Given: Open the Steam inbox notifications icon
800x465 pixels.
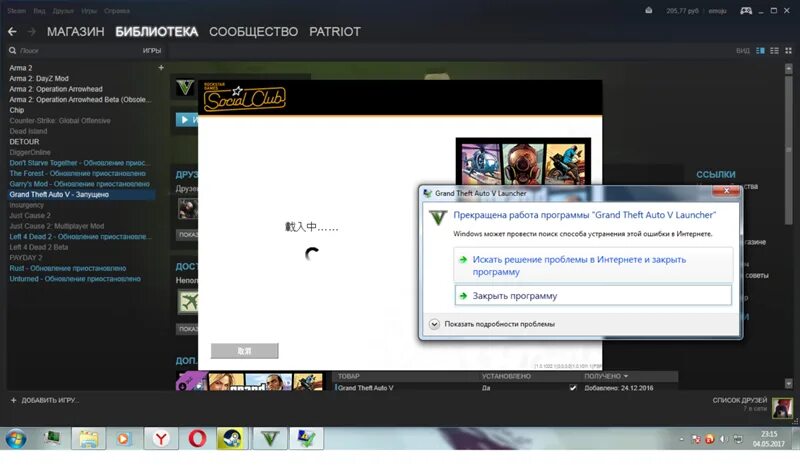Looking at the screenshot, I should (648, 11).
